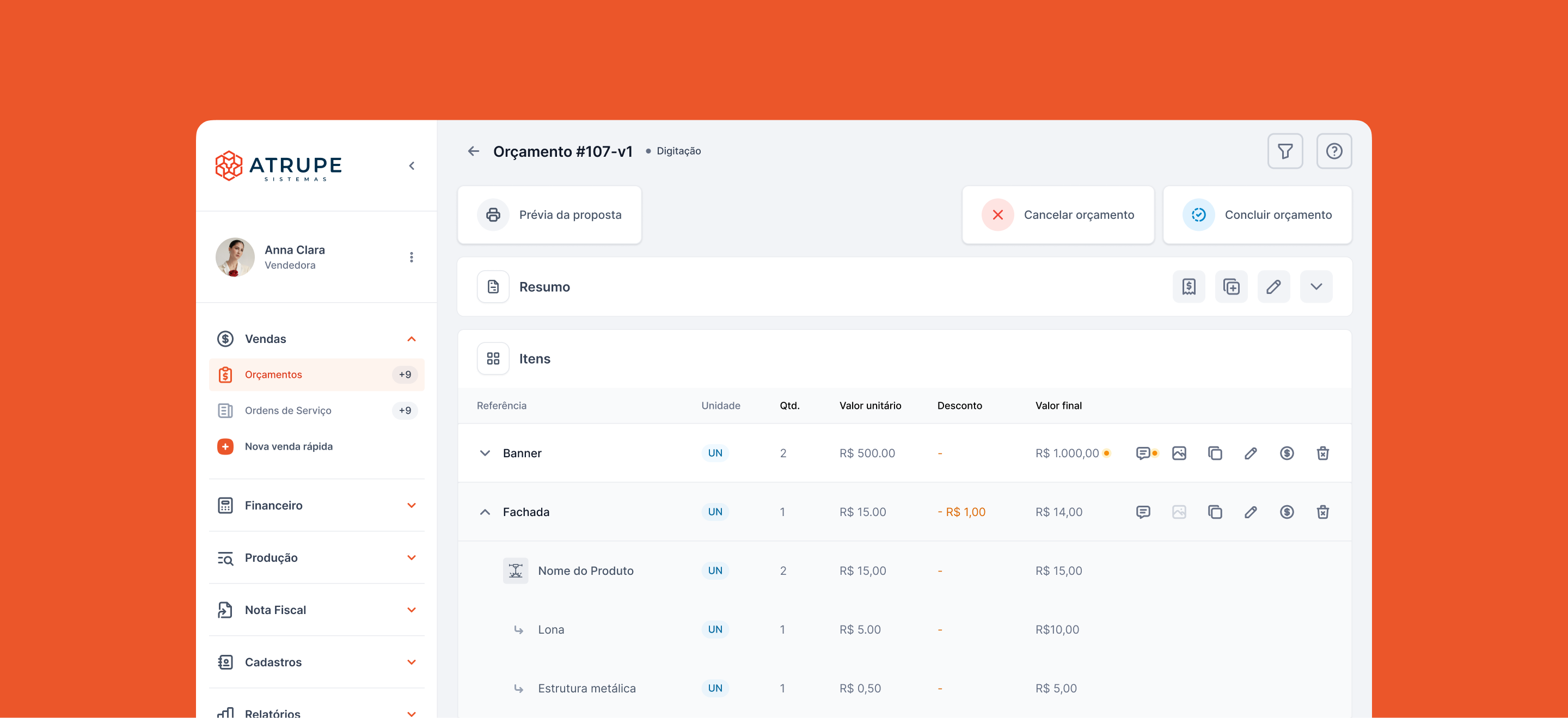The height and width of the screenshot is (718, 1568).
Task: Select Nova venda rápida in sidebar
Action: point(289,446)
